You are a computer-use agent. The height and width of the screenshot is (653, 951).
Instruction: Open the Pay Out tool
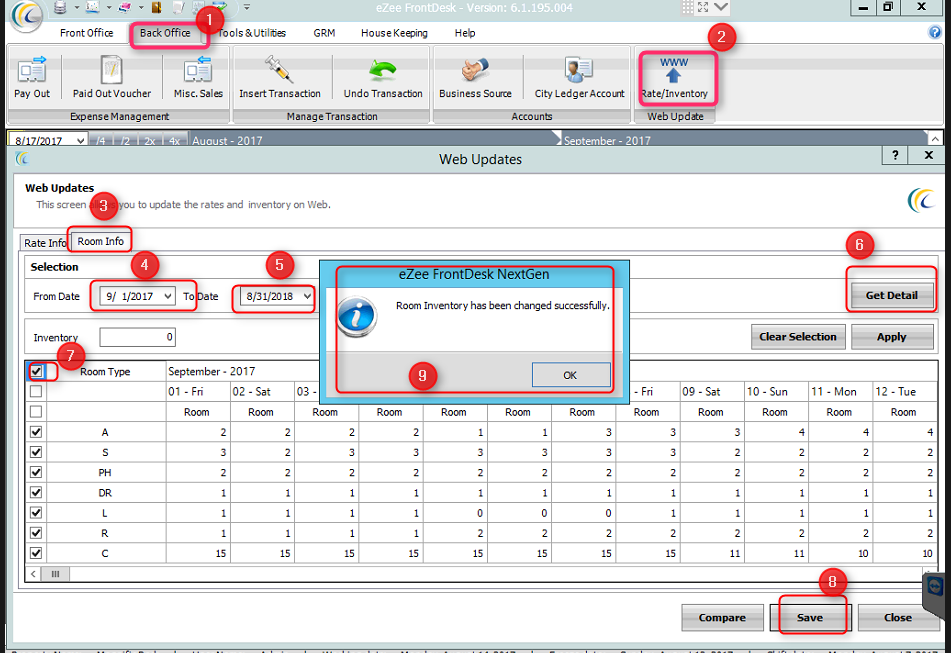point(32,77)
